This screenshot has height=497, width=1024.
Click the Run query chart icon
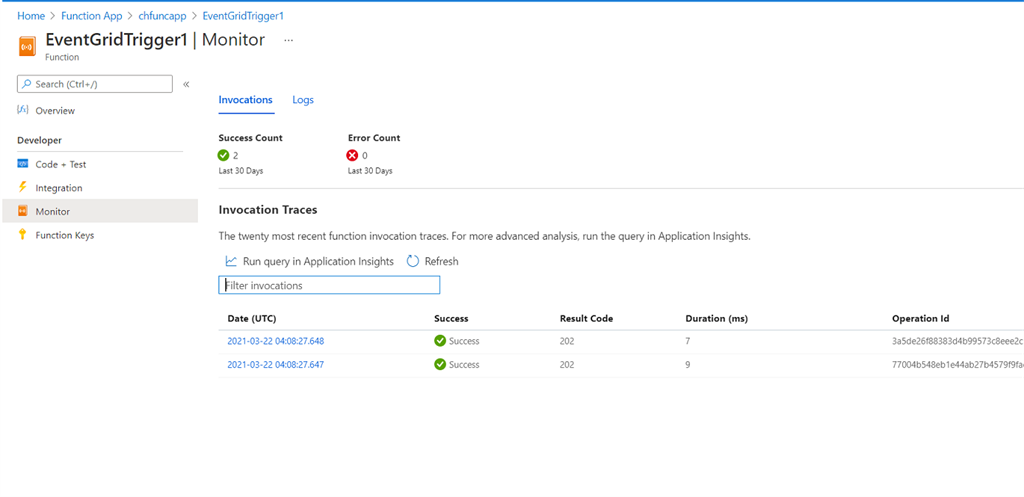pos(231,261)
